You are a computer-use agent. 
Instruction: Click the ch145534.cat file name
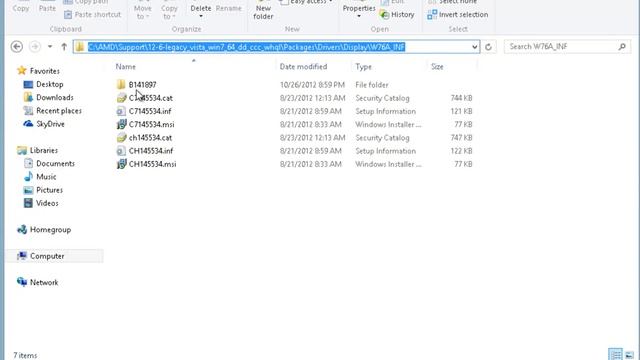[x=150, y=138]
